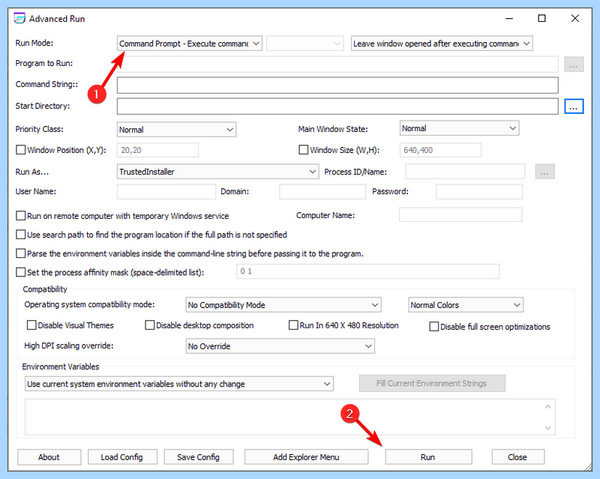Check Use search path to find program location
600x479 pixels.
[x=21, y=235]
